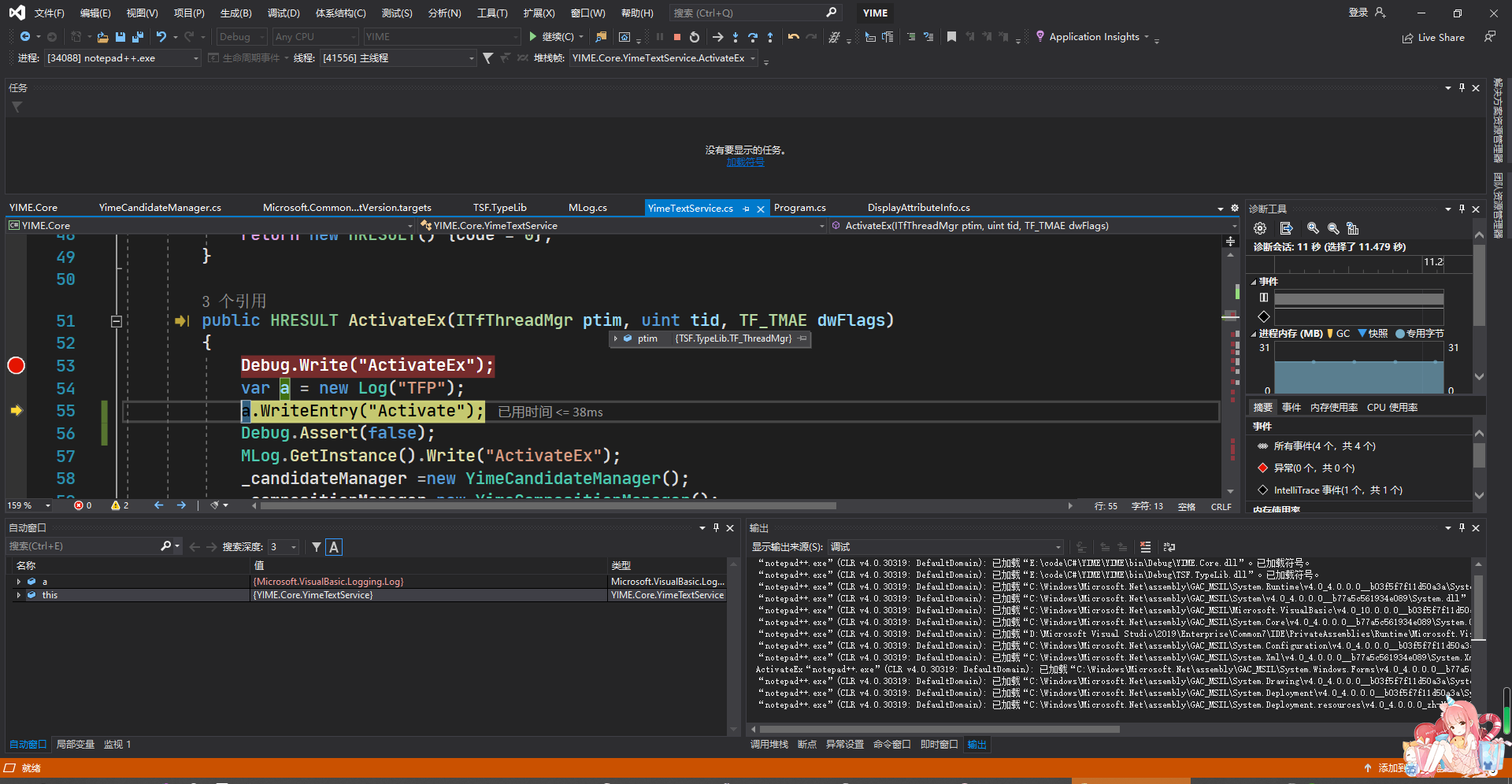The width and height of the screenshot is (1512, 784).
Task: Open the 调试(D) menu
Action: [283, 13]
